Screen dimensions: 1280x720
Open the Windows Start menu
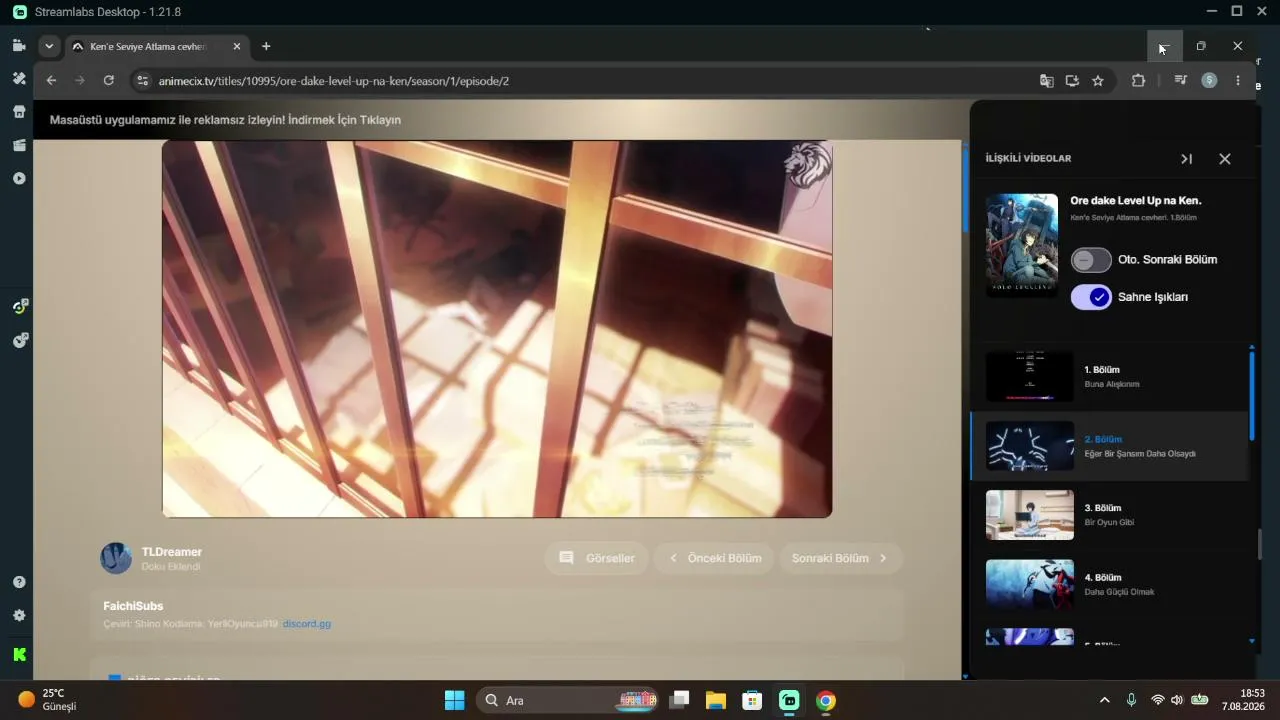[x=454, y=700]
